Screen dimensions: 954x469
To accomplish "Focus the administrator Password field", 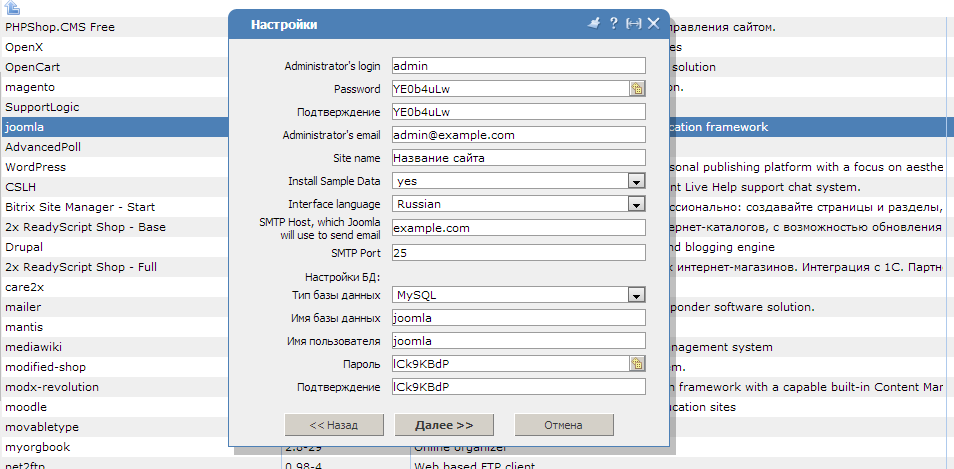I will pyautogui.click(x=510, y=89).
